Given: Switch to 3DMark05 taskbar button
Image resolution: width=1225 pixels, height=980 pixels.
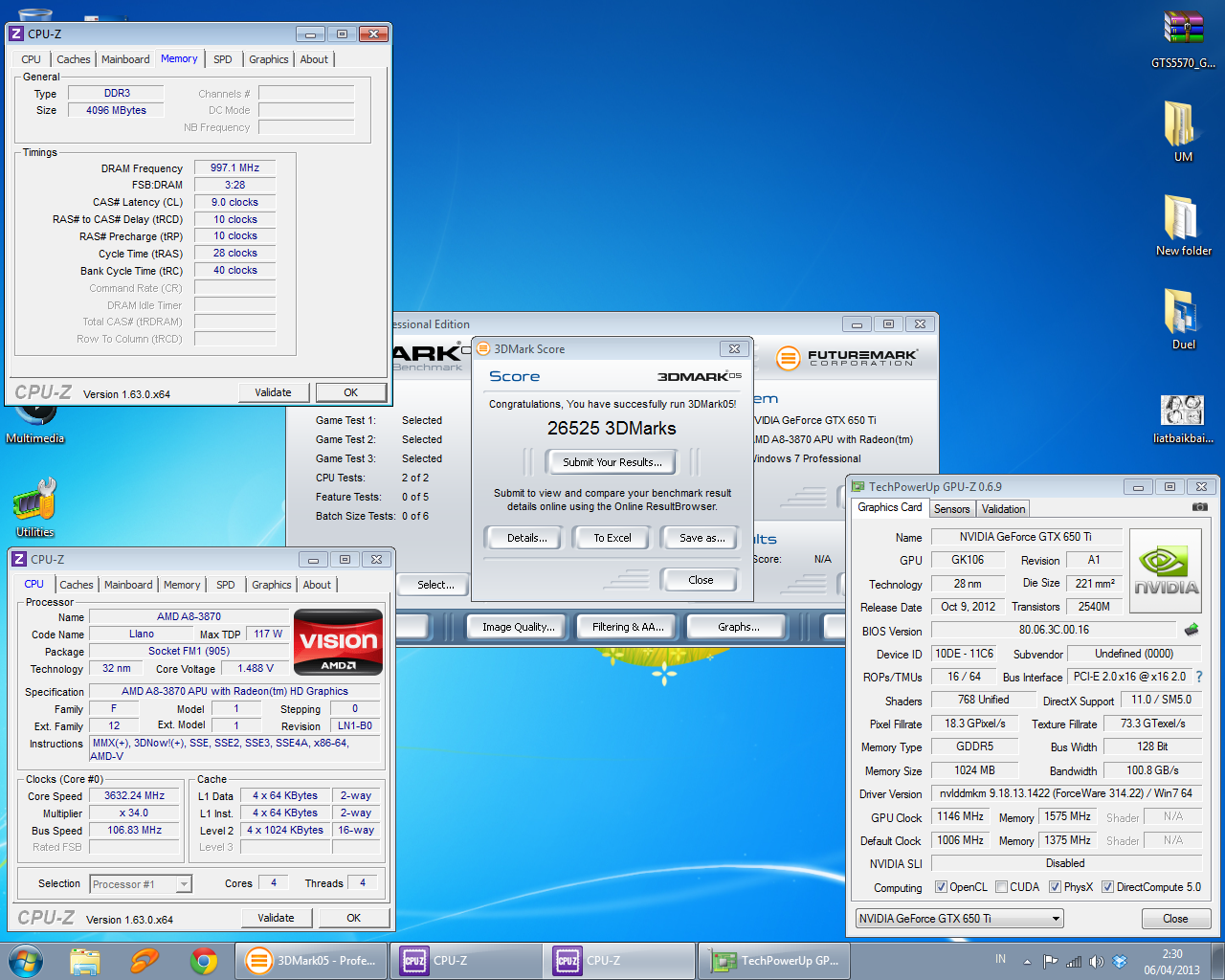Looking at the screenshot, I should point(312,961).
